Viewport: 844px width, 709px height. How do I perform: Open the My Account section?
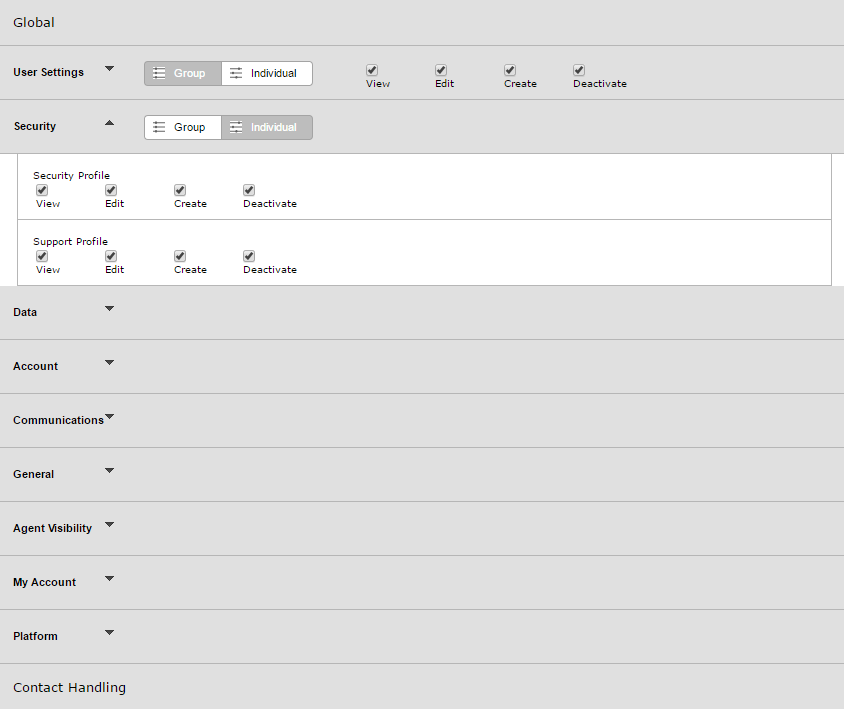(109, 578)
